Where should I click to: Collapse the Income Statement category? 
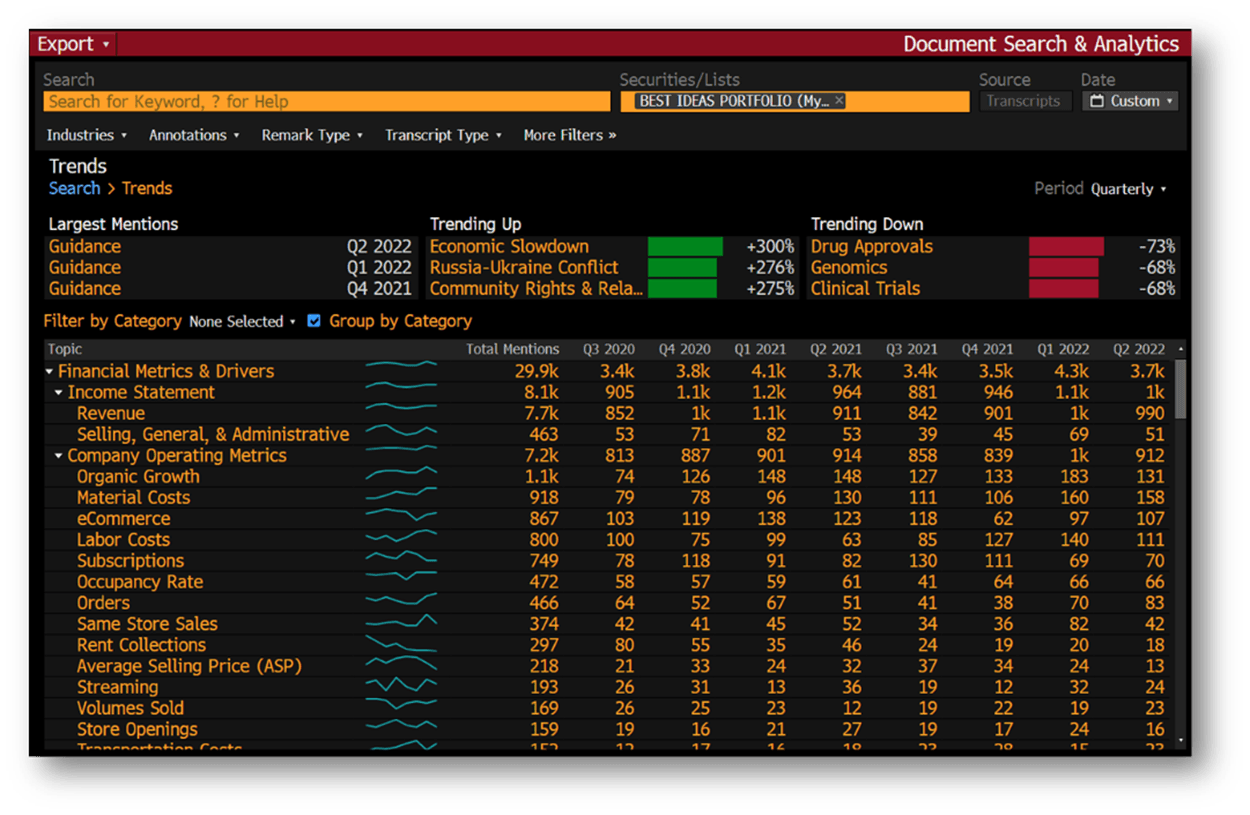[x=58, y=392]
